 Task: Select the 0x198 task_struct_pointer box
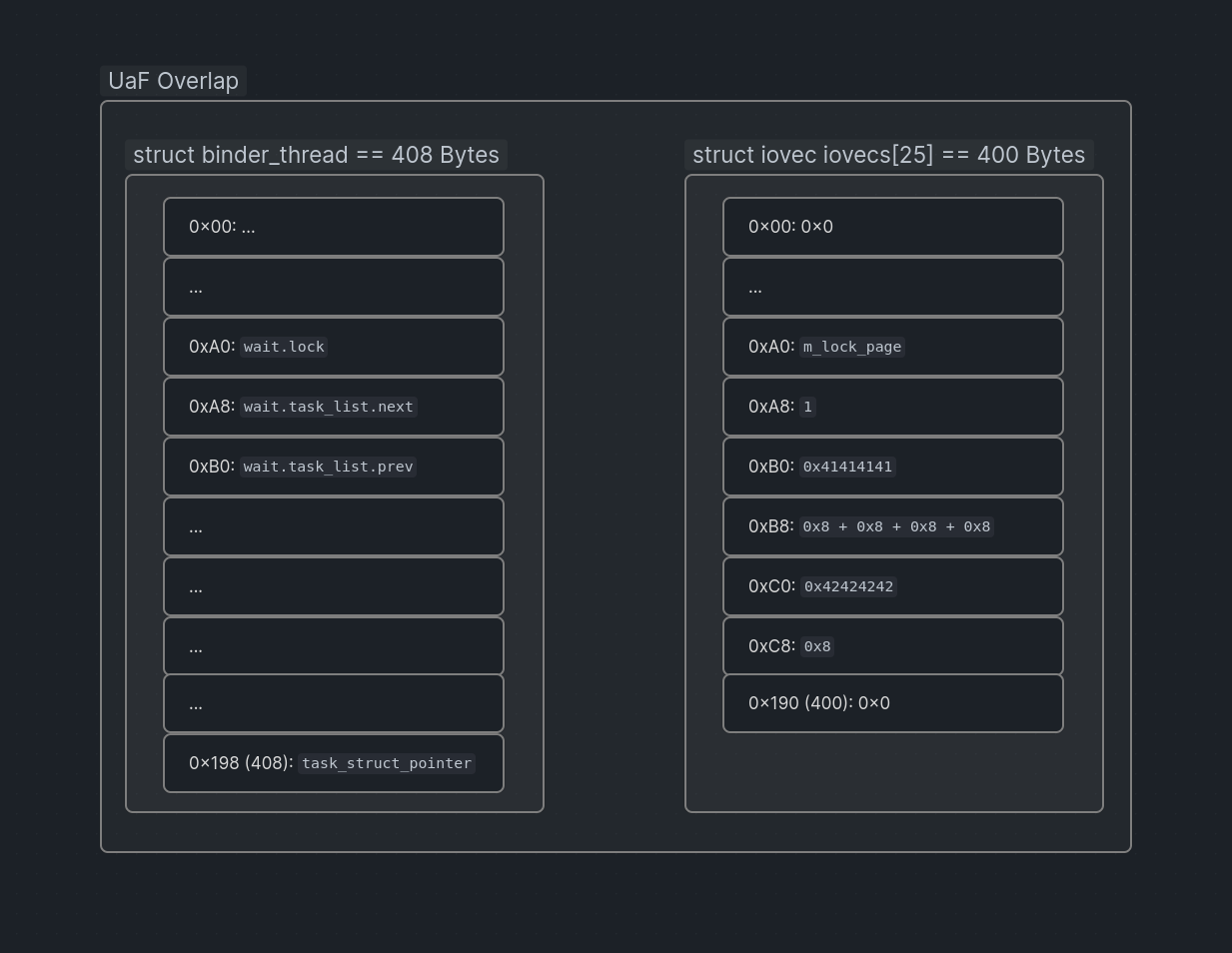pos(334,763)
